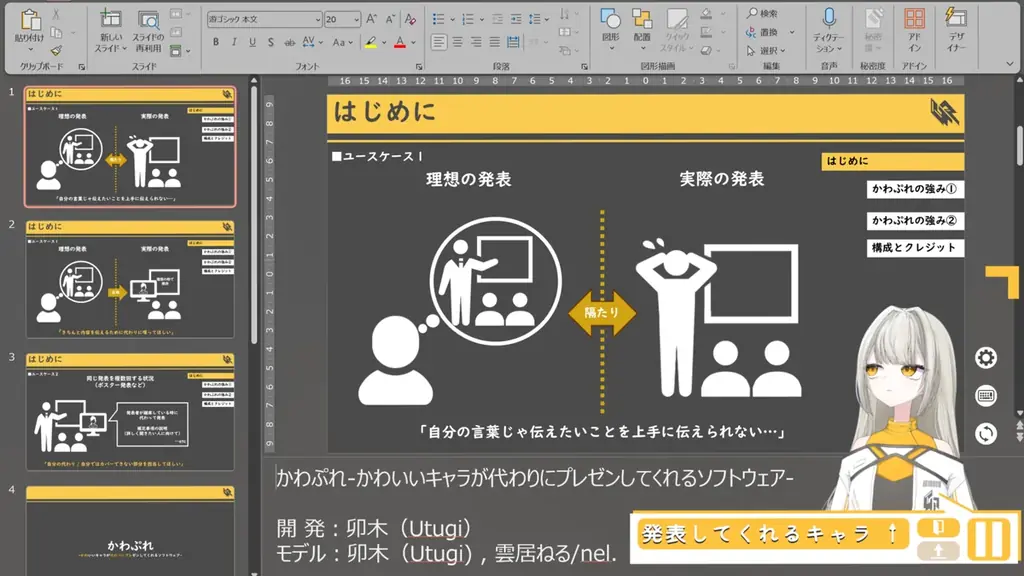Pick the yellow text highlight color swatch
The image size is (1024, 576).
click(371, 46)
